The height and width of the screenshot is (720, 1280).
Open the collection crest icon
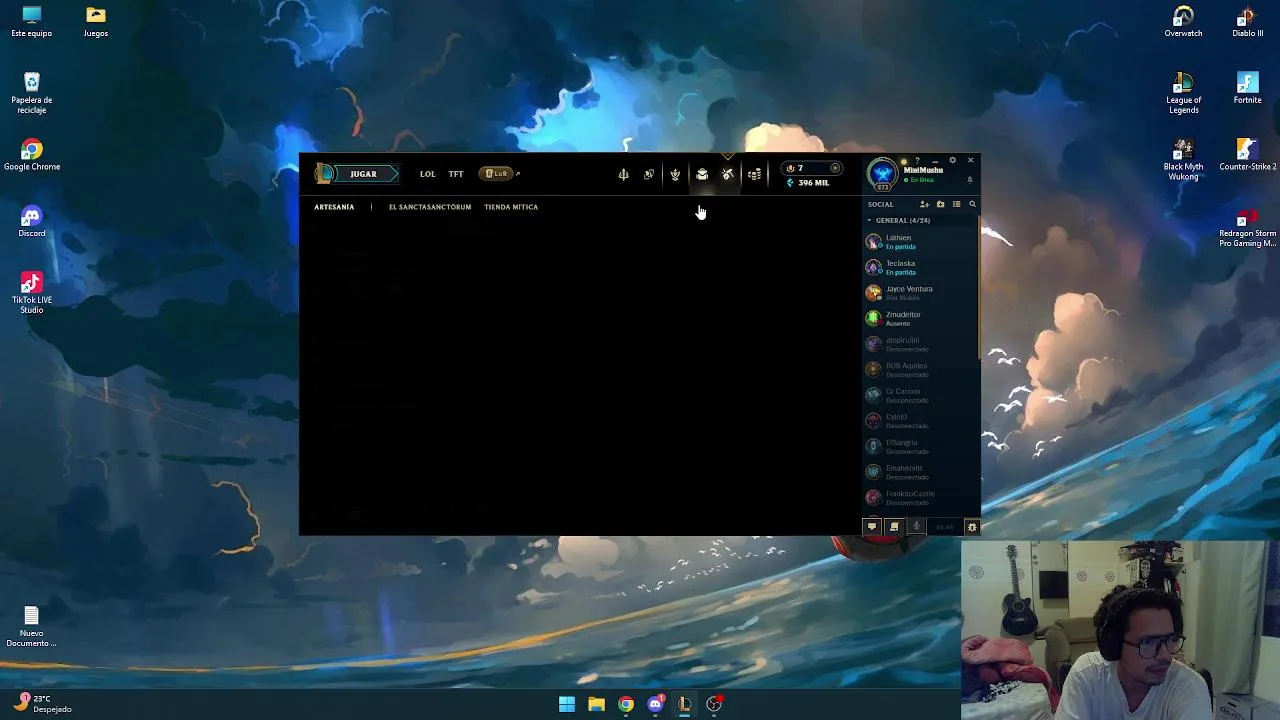click(x=675, y=174)
